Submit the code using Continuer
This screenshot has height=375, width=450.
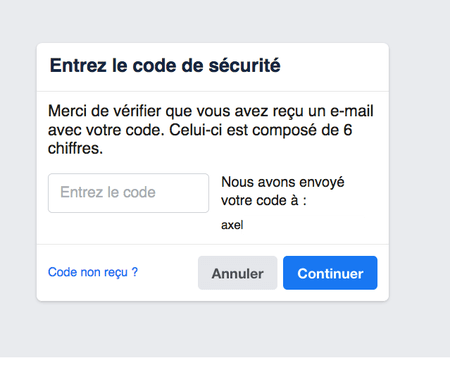[x=330, y=273]
